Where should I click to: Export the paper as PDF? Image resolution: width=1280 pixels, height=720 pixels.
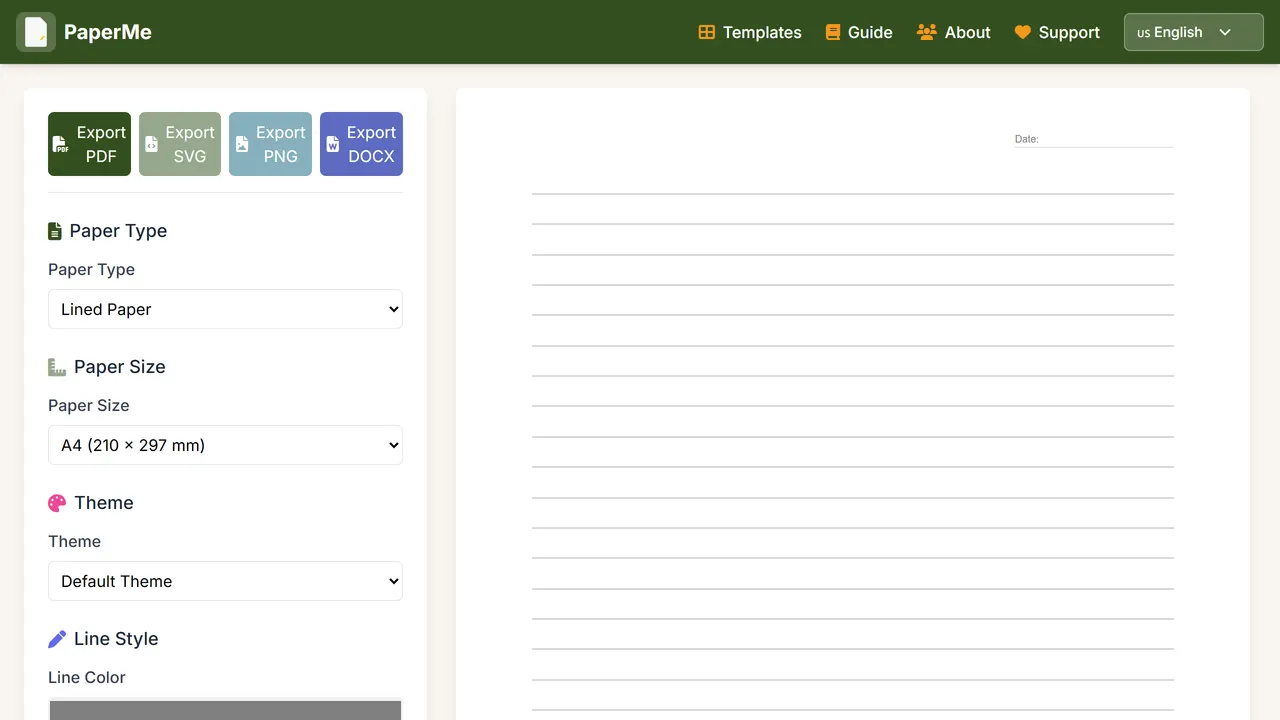coord(89,144)
